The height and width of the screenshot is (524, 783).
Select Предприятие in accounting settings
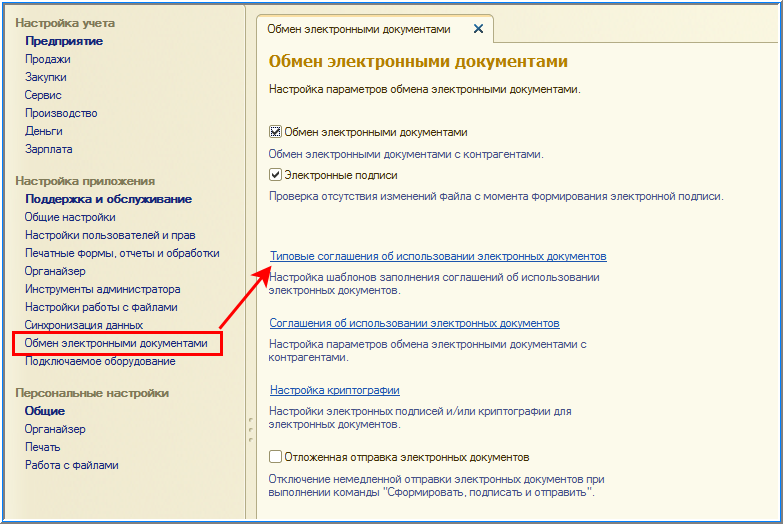click(64, 41)
